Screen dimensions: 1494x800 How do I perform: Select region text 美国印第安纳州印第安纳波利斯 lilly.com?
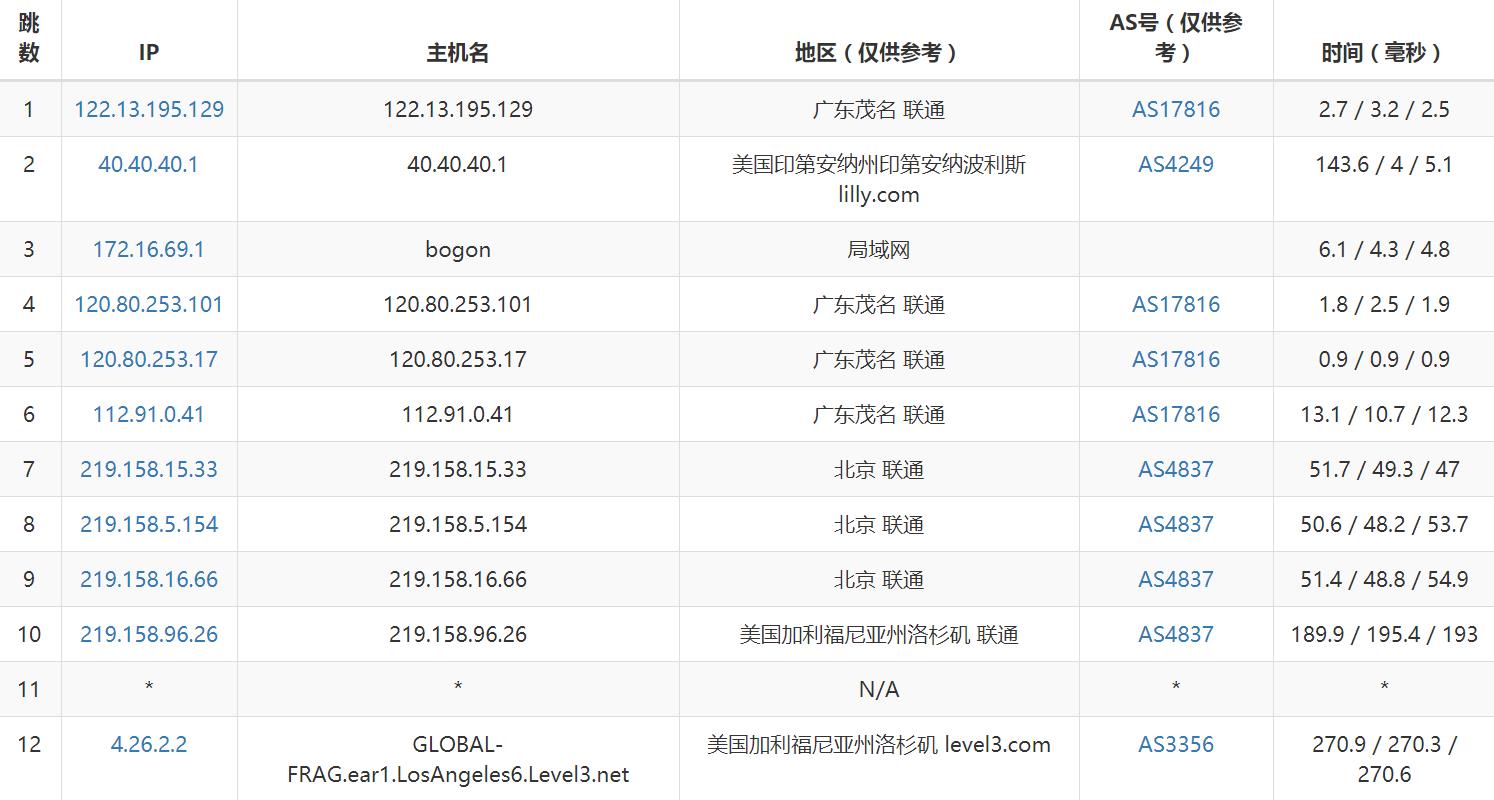click(x=879, y=179)
